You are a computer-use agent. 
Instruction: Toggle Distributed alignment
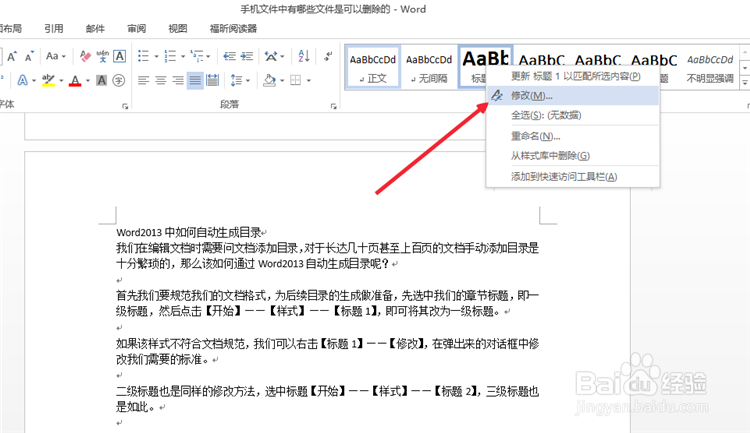pos(212,80)
